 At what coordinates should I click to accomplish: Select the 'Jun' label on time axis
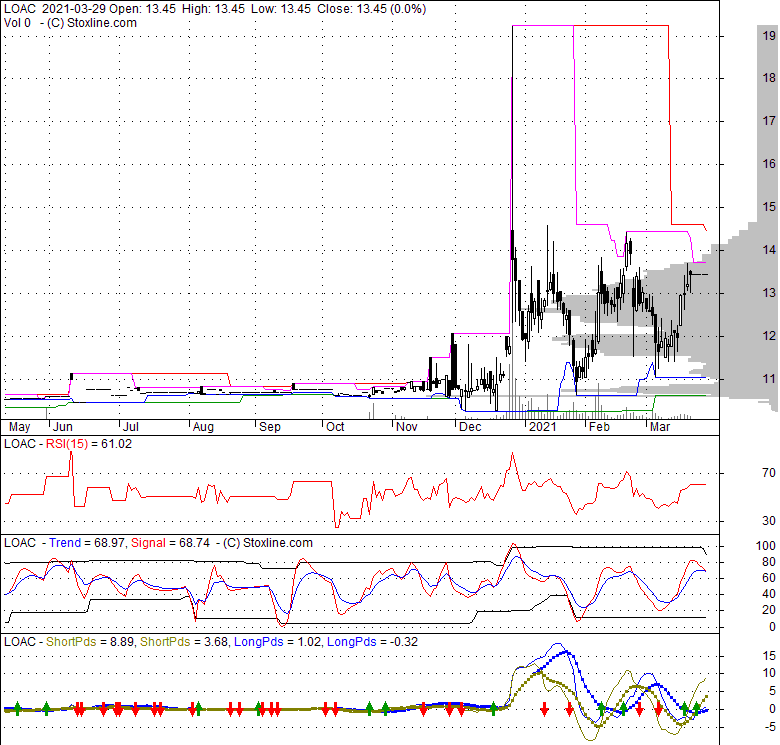click(63, 427)
